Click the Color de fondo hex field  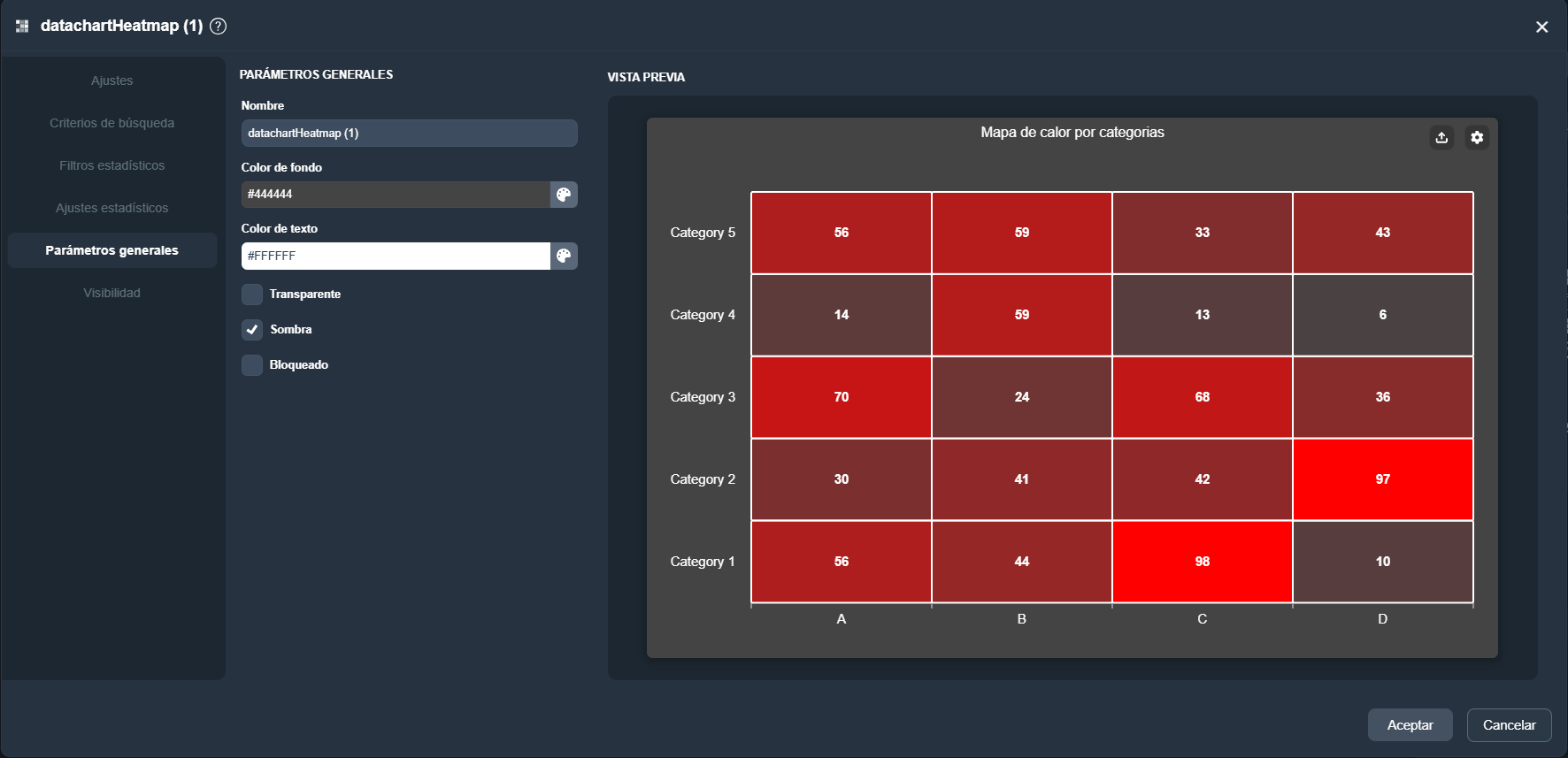click(396, 195)
